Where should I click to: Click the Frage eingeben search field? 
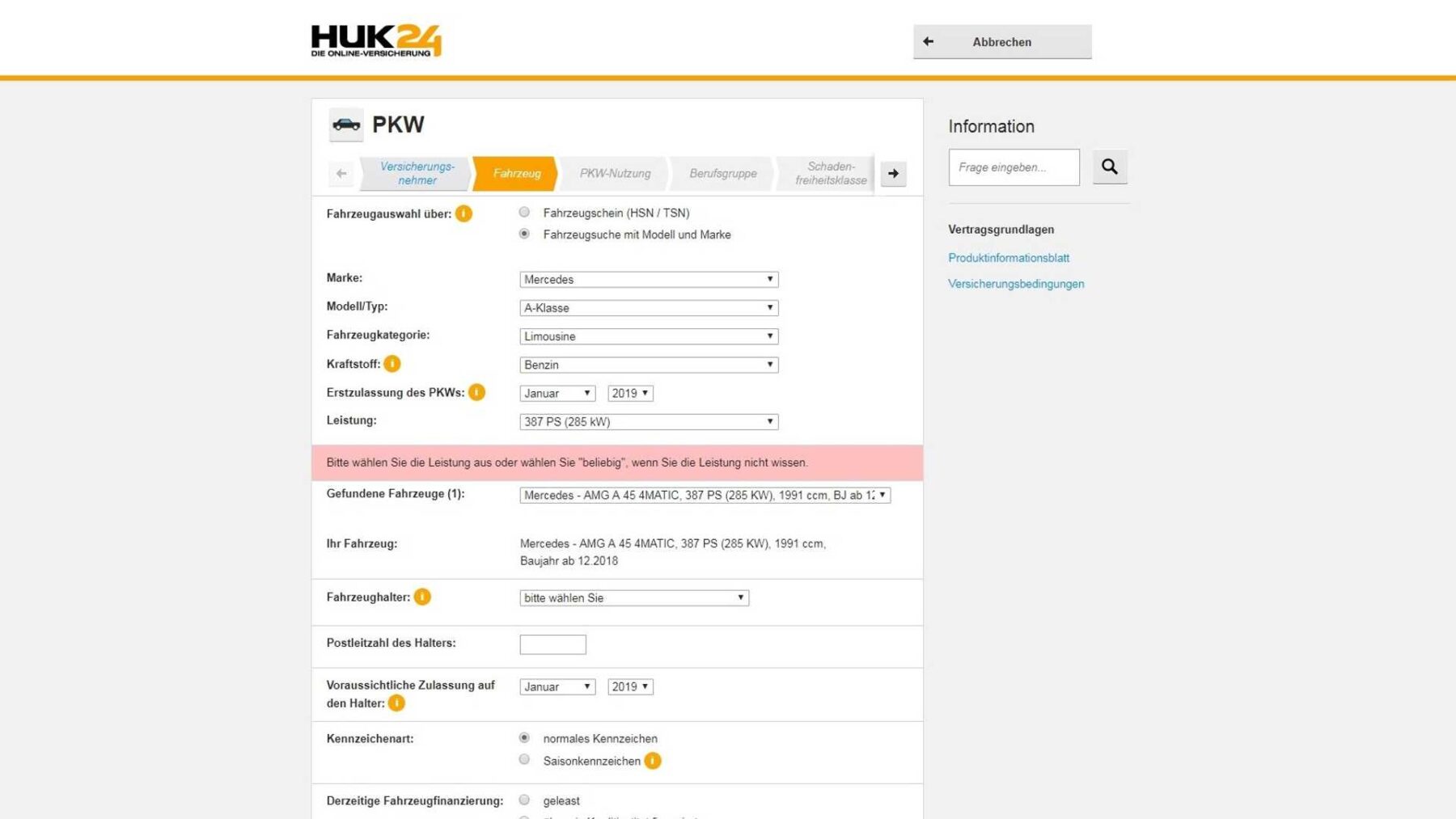click(x=1014, y=167)
